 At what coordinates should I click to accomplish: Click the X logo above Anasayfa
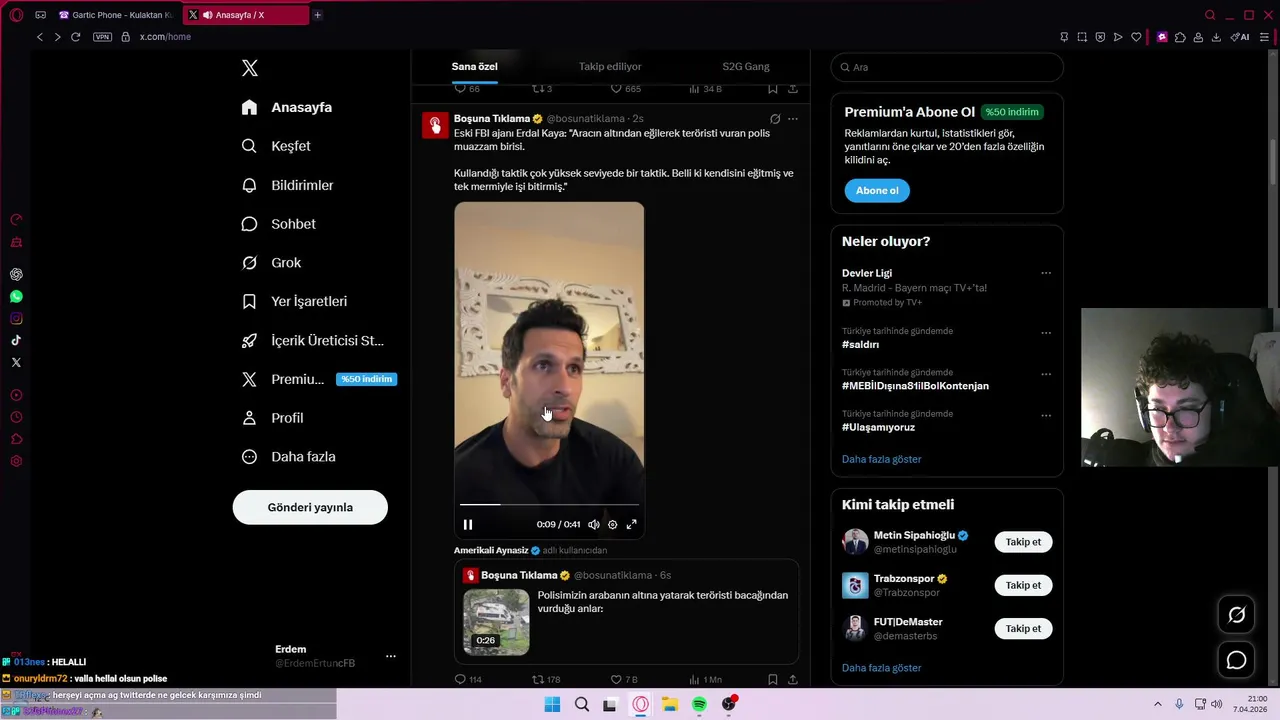(x=250, y=68)
